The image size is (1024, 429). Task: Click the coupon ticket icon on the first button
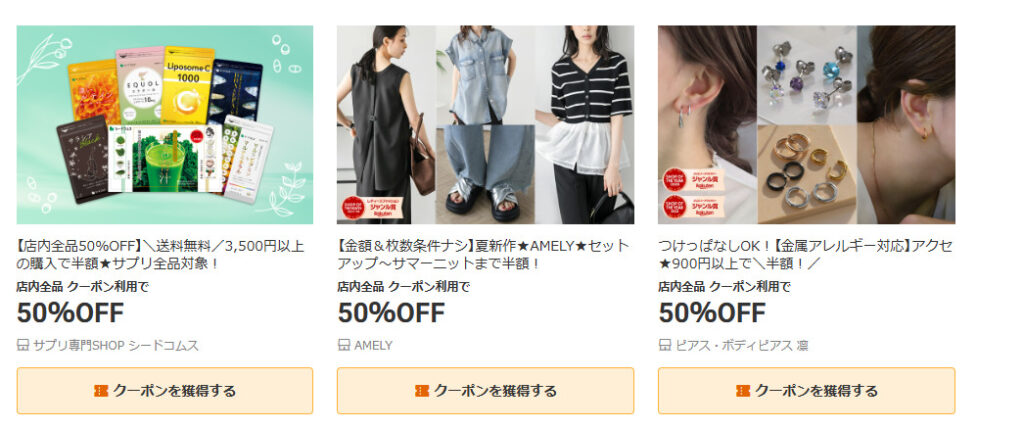(101, 390)
